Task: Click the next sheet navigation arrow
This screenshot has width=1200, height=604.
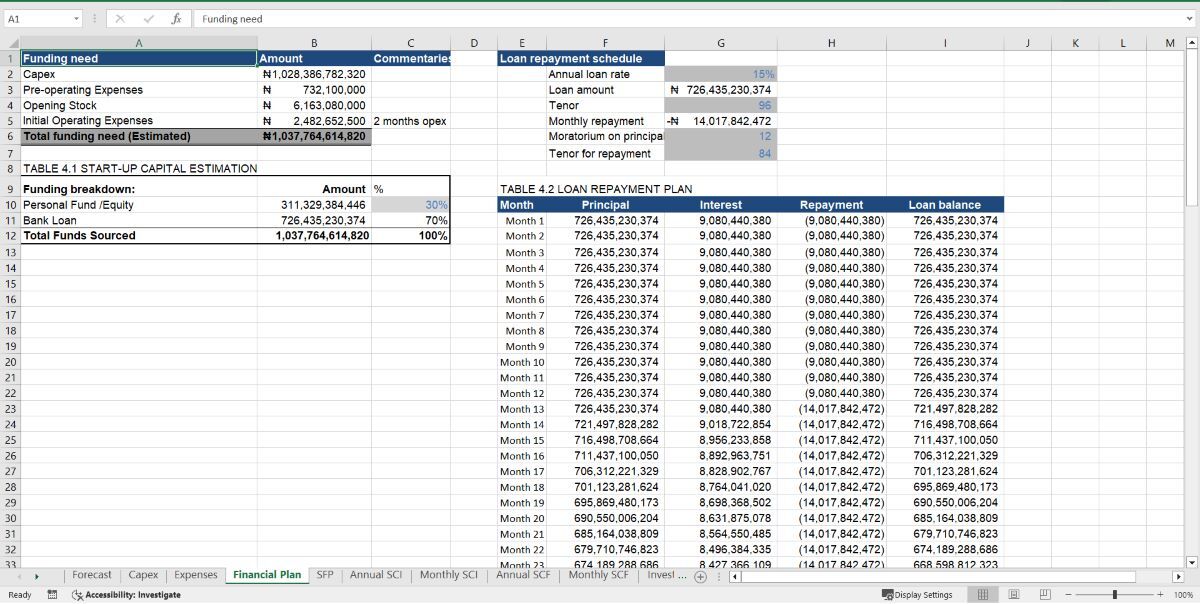Action: coord(37,576)
